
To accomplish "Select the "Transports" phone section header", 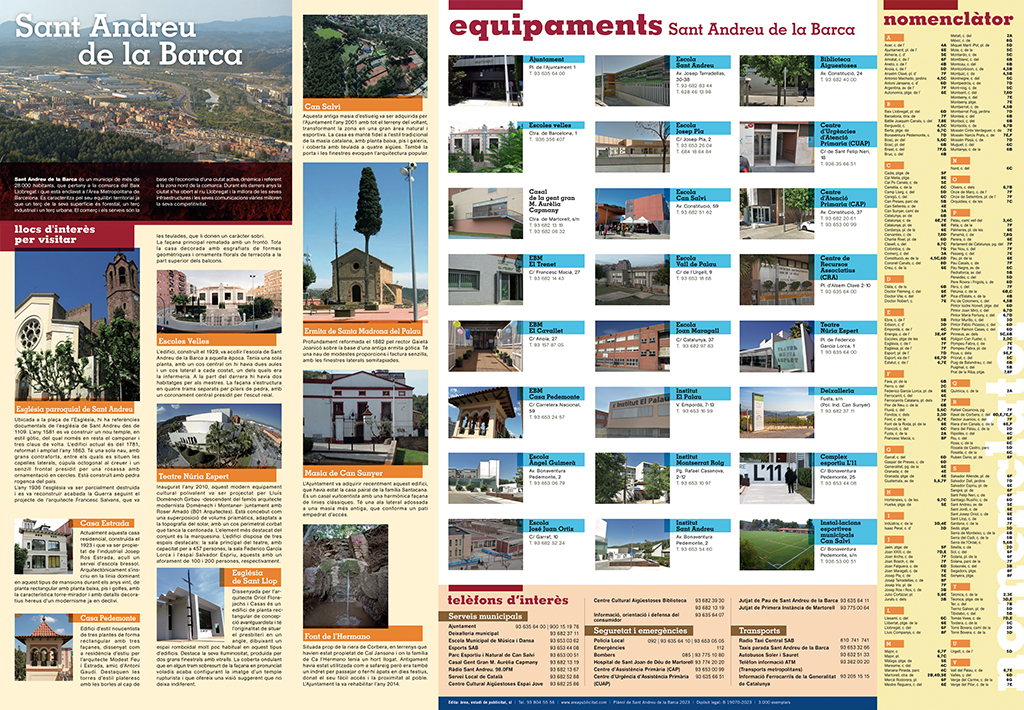I will (x=761, y=631).
